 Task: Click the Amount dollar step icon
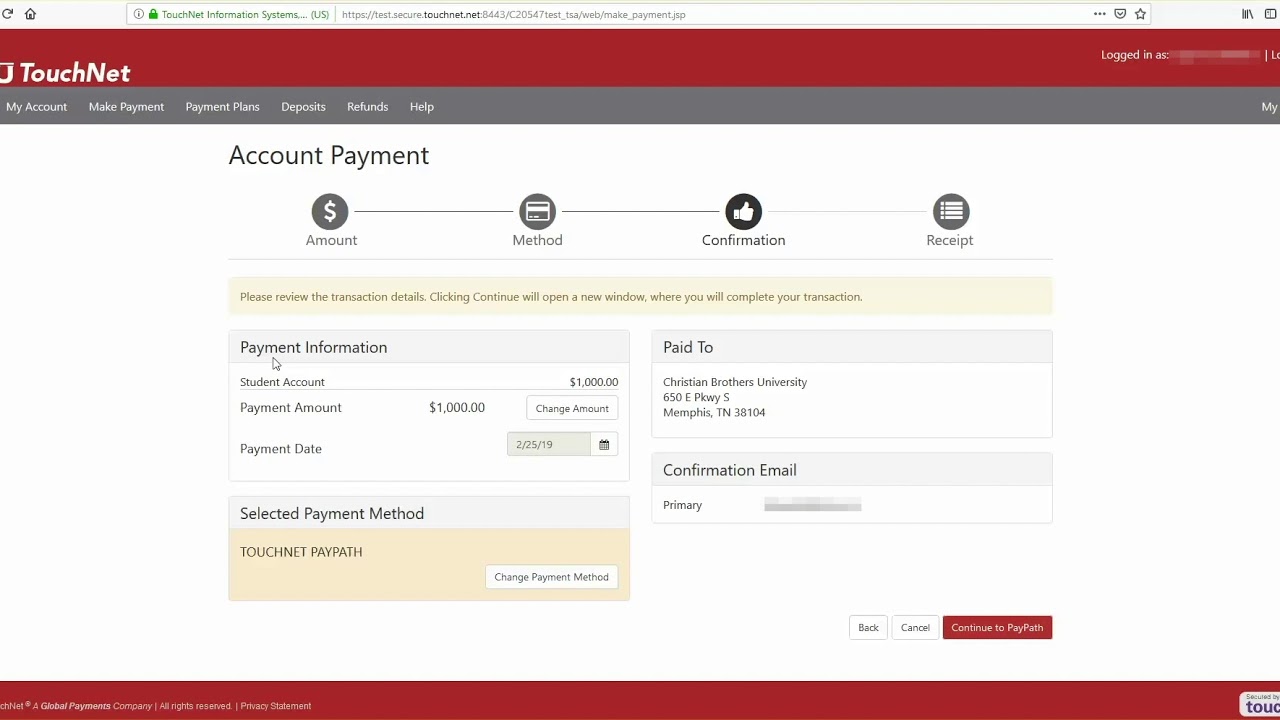[x=330, y=211]
